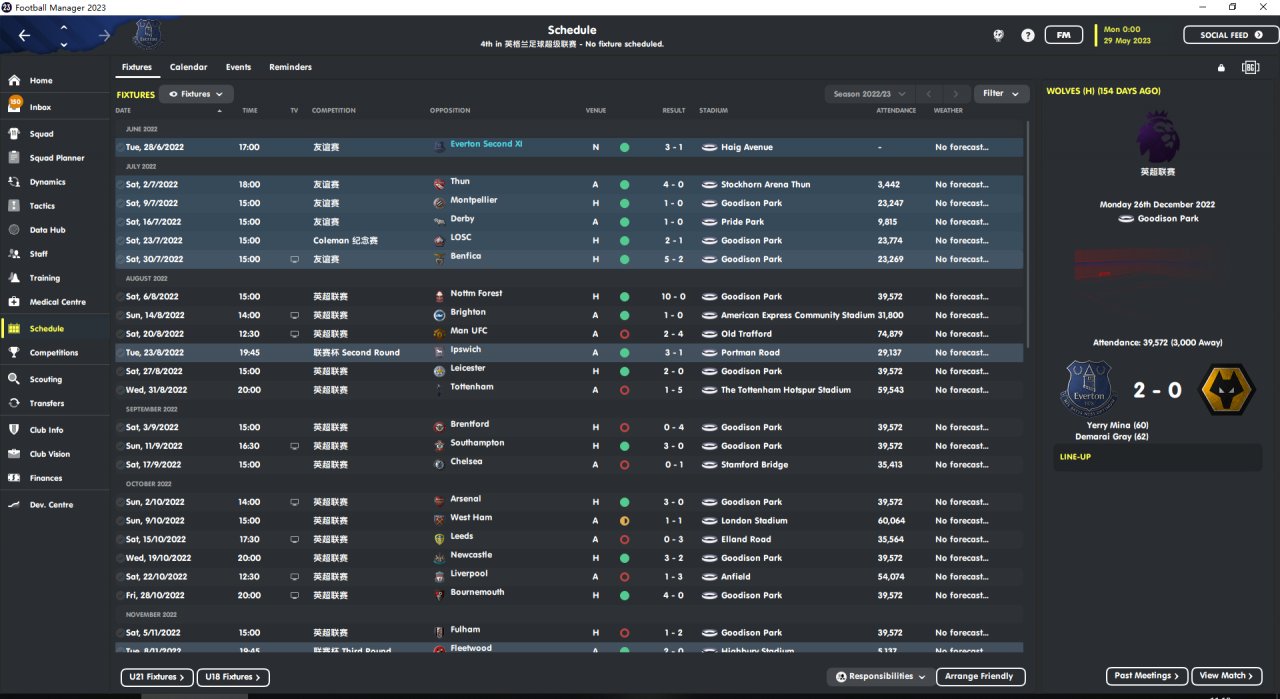This screenshot has height=699, width=1280.
Task: Click the up chevron in navigation header
Action: 64,27
